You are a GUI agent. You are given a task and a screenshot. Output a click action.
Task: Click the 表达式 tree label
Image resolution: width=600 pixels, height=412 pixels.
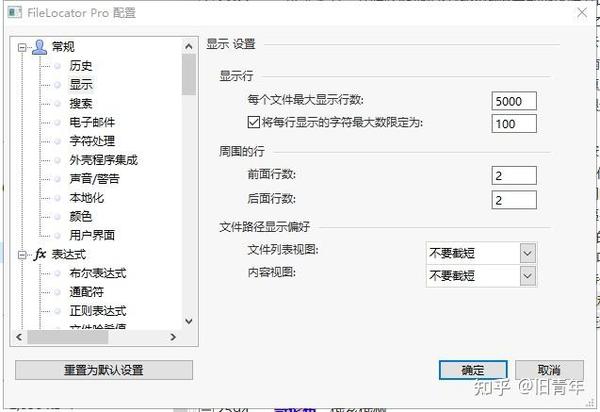tap(69, 254)
